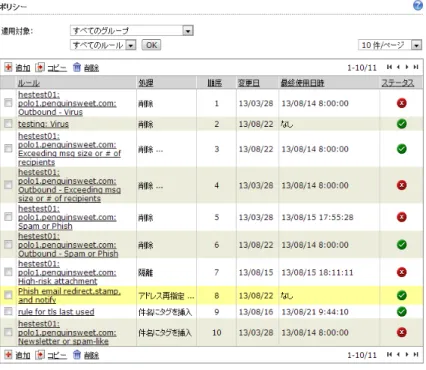The image size is (426, 370).
Task: Toggle status icon for Spam or Phish rule order 5
Action: pos(402,217)
